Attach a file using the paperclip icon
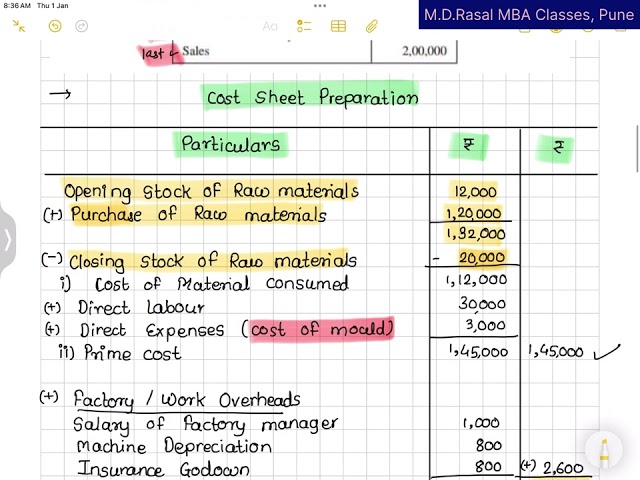The height and width of the screenshot is (480, 640). pyautogui.click(x=371, y=26)
